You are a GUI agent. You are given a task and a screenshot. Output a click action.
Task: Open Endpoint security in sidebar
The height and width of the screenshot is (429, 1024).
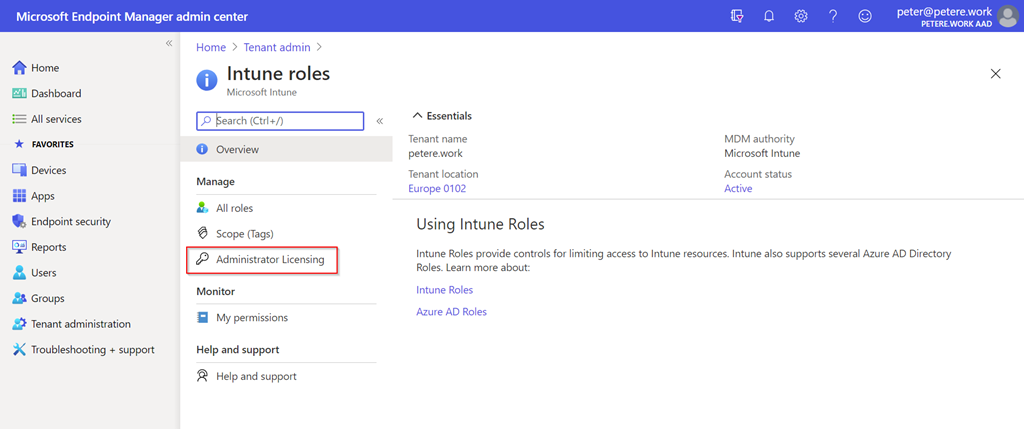(70, 221)
